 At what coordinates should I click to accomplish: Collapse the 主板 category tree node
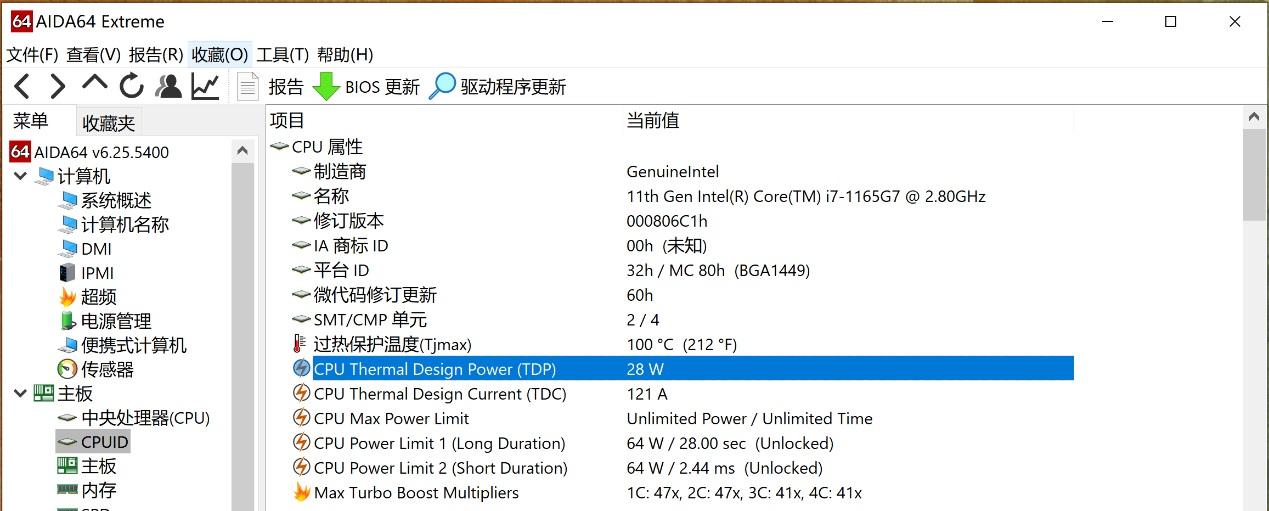point(20,393)
